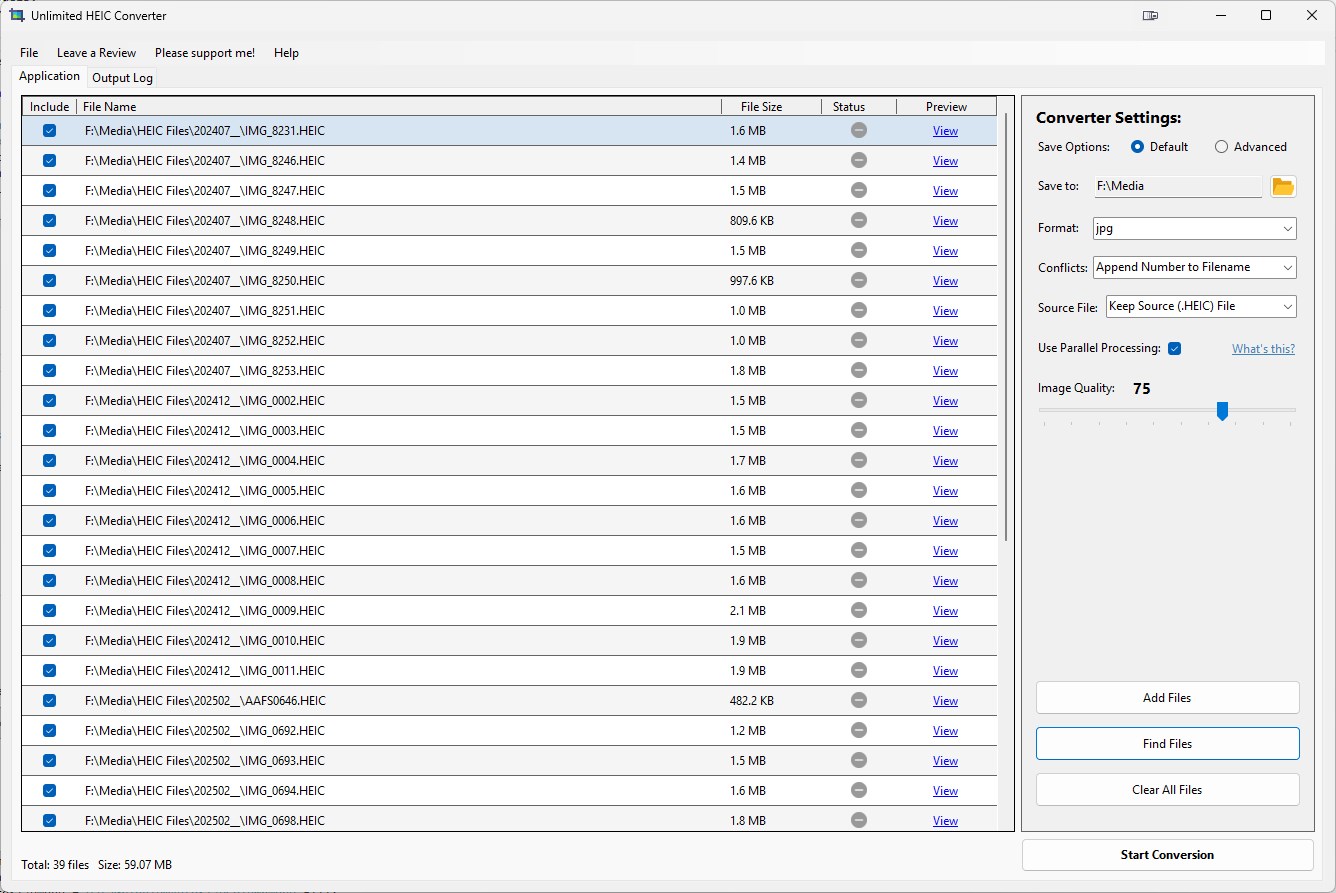This screenshot has width=1336, height=893.
Task: Click the status icon next to AAFS0646.HEIC
Action: click(858, 700)
